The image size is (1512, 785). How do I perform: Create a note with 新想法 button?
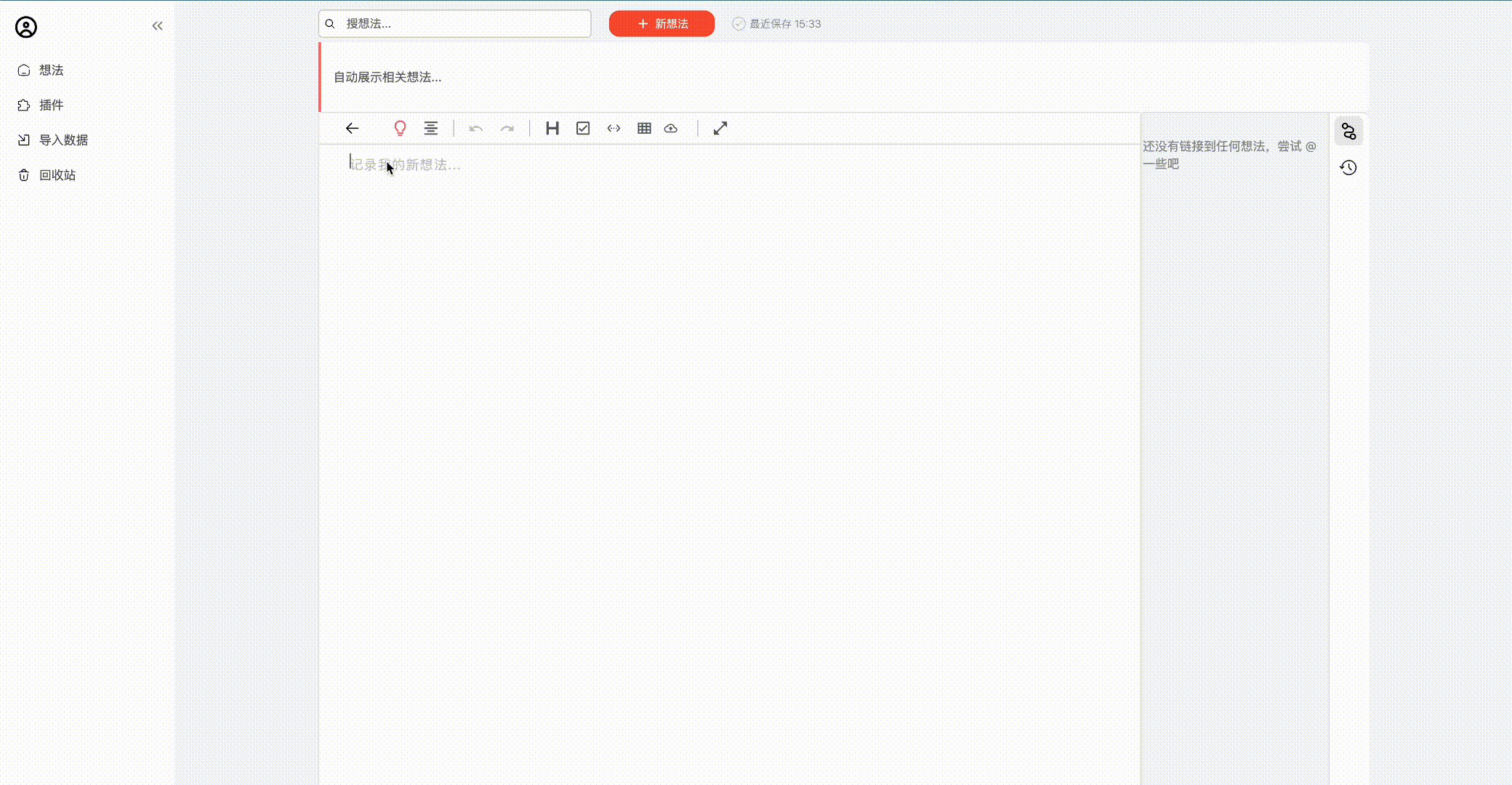(x=661, y=24)
